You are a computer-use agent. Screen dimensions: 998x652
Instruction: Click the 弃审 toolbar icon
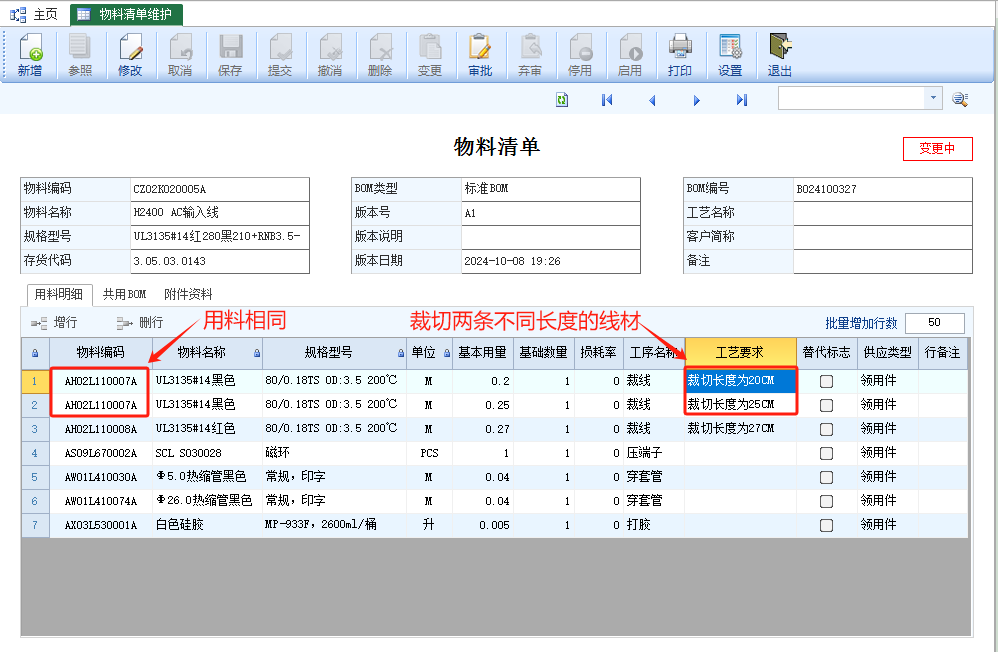(530, 55)
